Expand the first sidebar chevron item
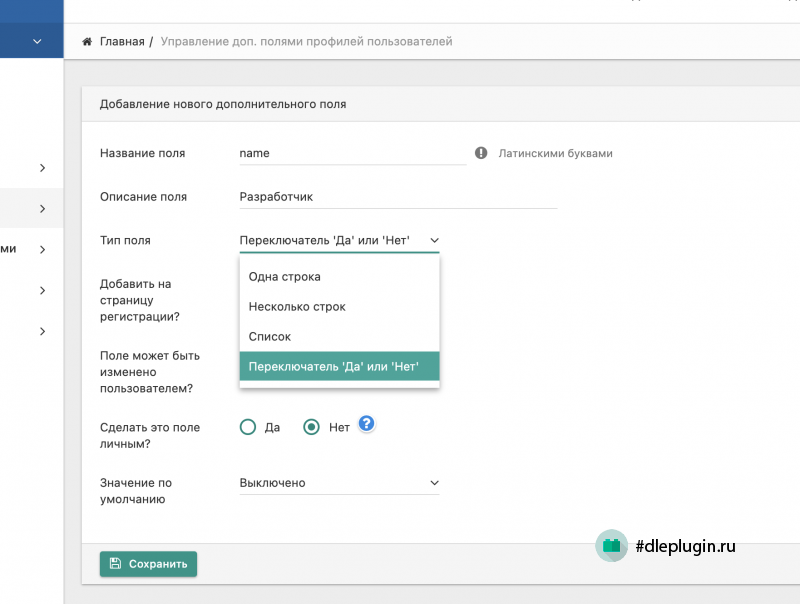 coord(42,168)
